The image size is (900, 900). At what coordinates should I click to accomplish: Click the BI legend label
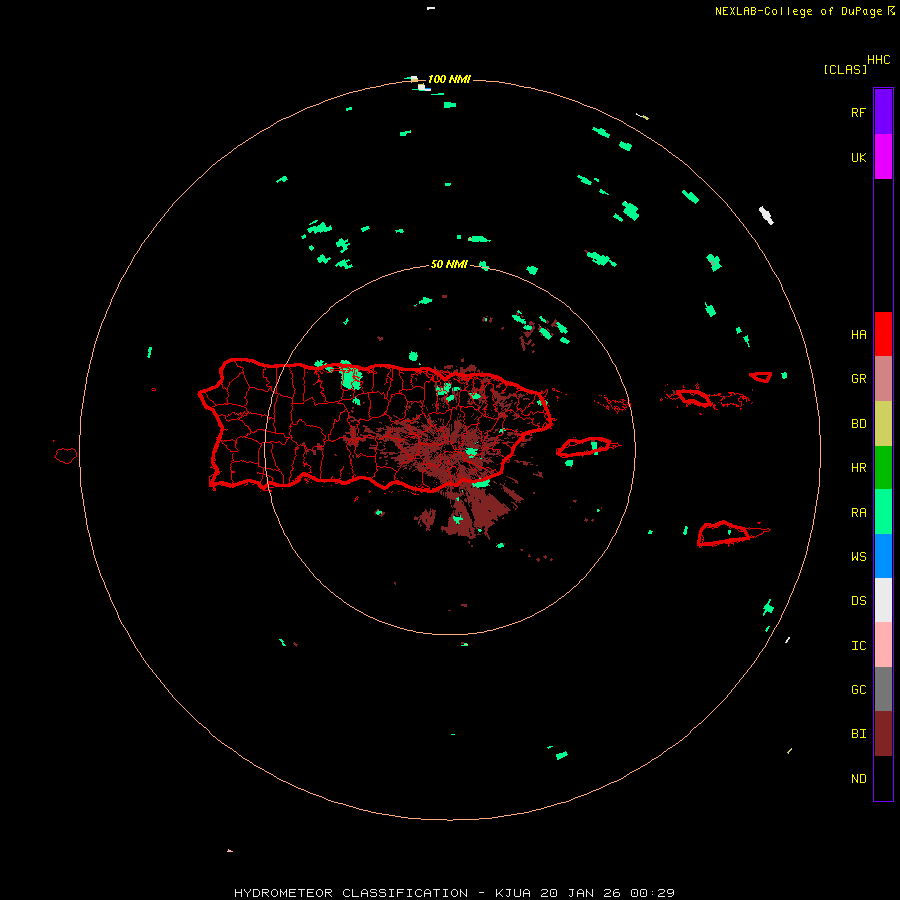click(x=858, y=734)
